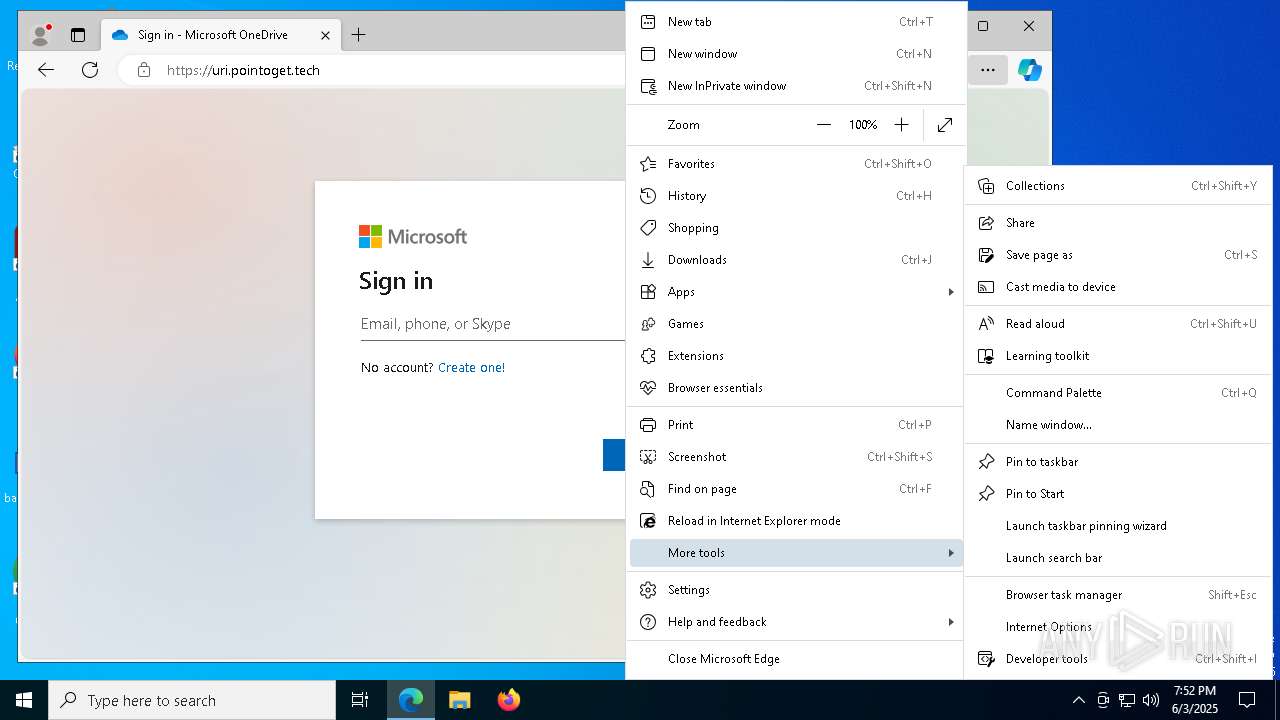
Task: Click the taskbar clock showing 7:52 PM
Action: 1194,700
